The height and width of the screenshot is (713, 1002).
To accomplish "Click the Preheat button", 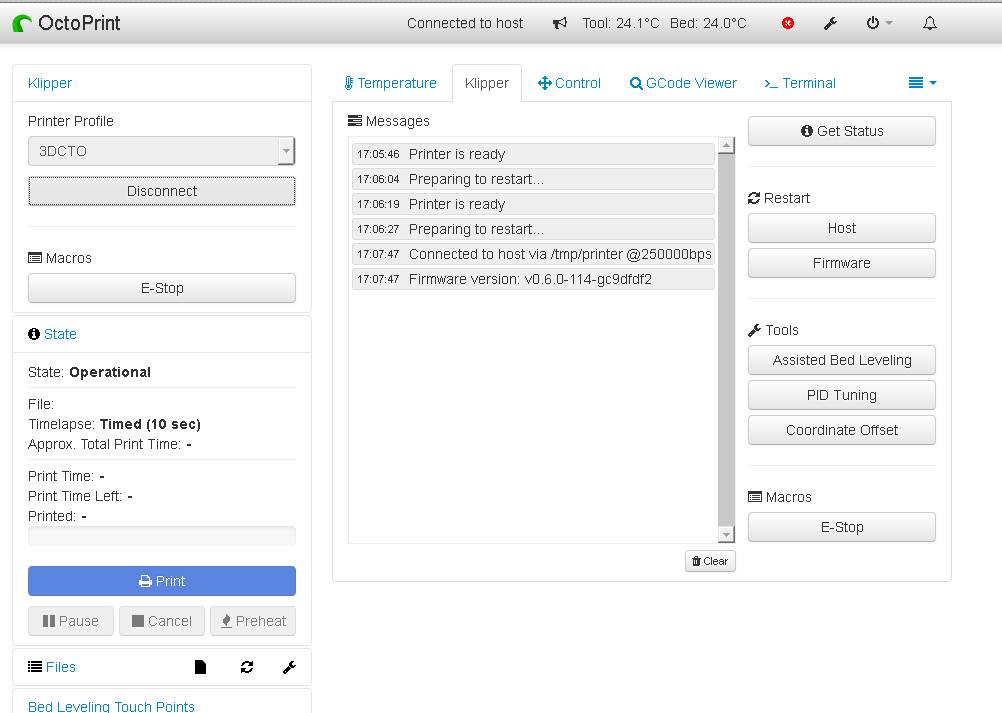I will [x=253, y=621].
